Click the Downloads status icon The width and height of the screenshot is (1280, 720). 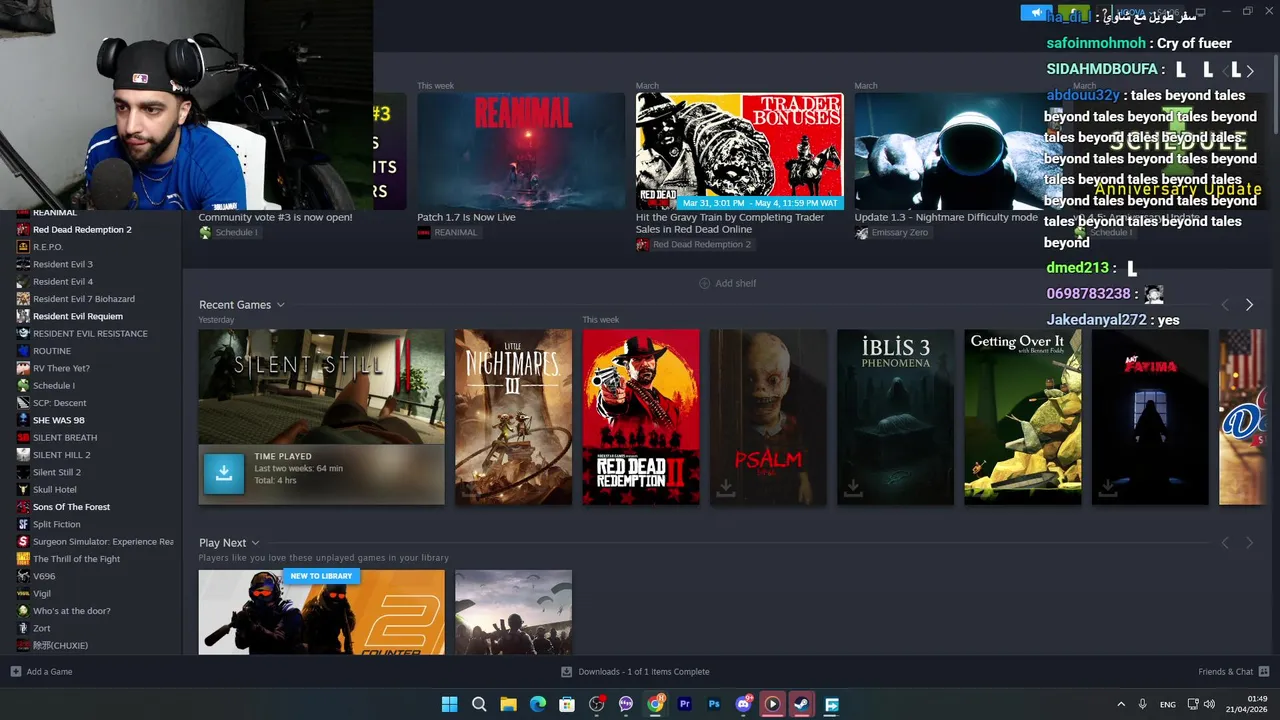click(x=566, y=671)
